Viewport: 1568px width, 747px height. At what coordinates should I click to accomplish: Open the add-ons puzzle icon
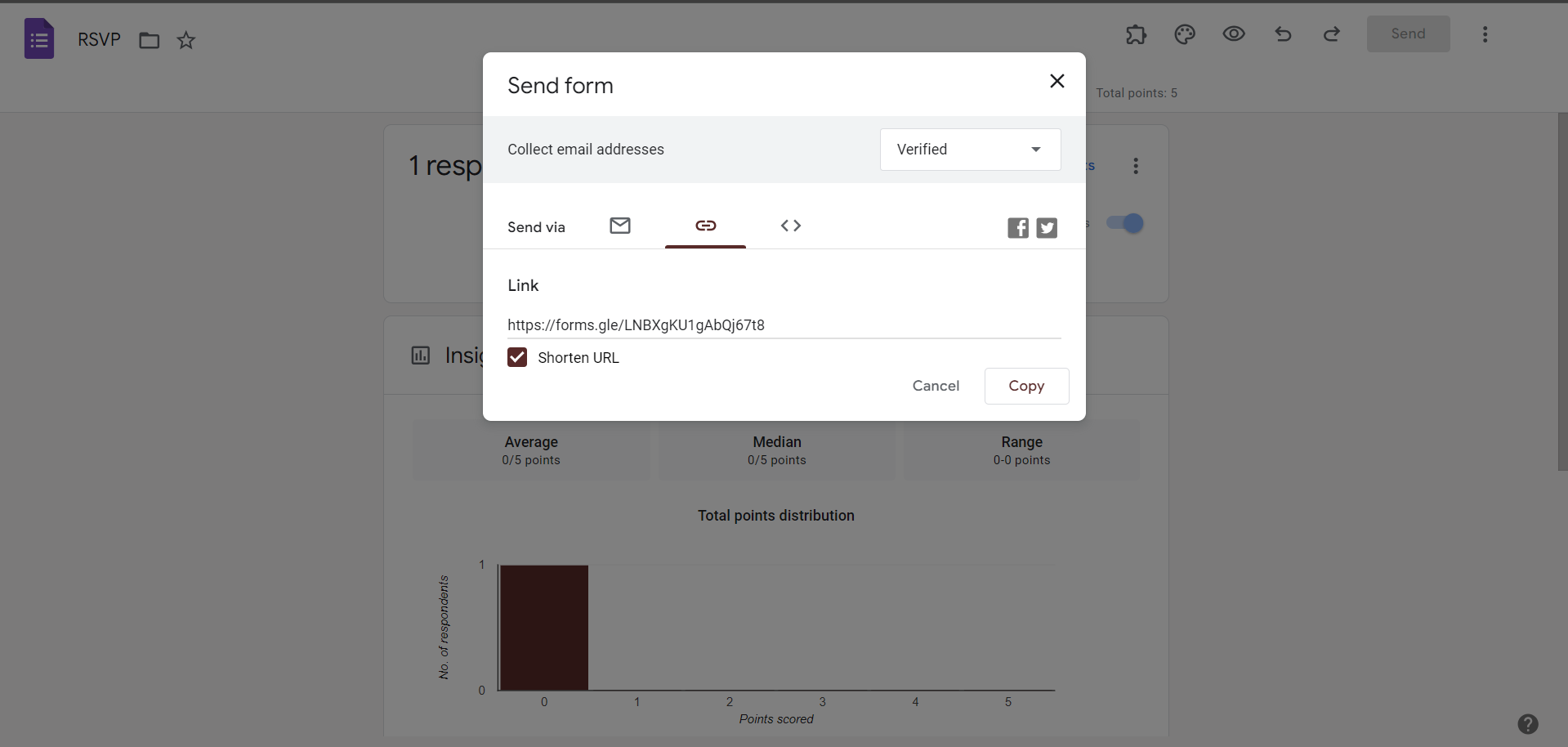(x=1136, y=34)
